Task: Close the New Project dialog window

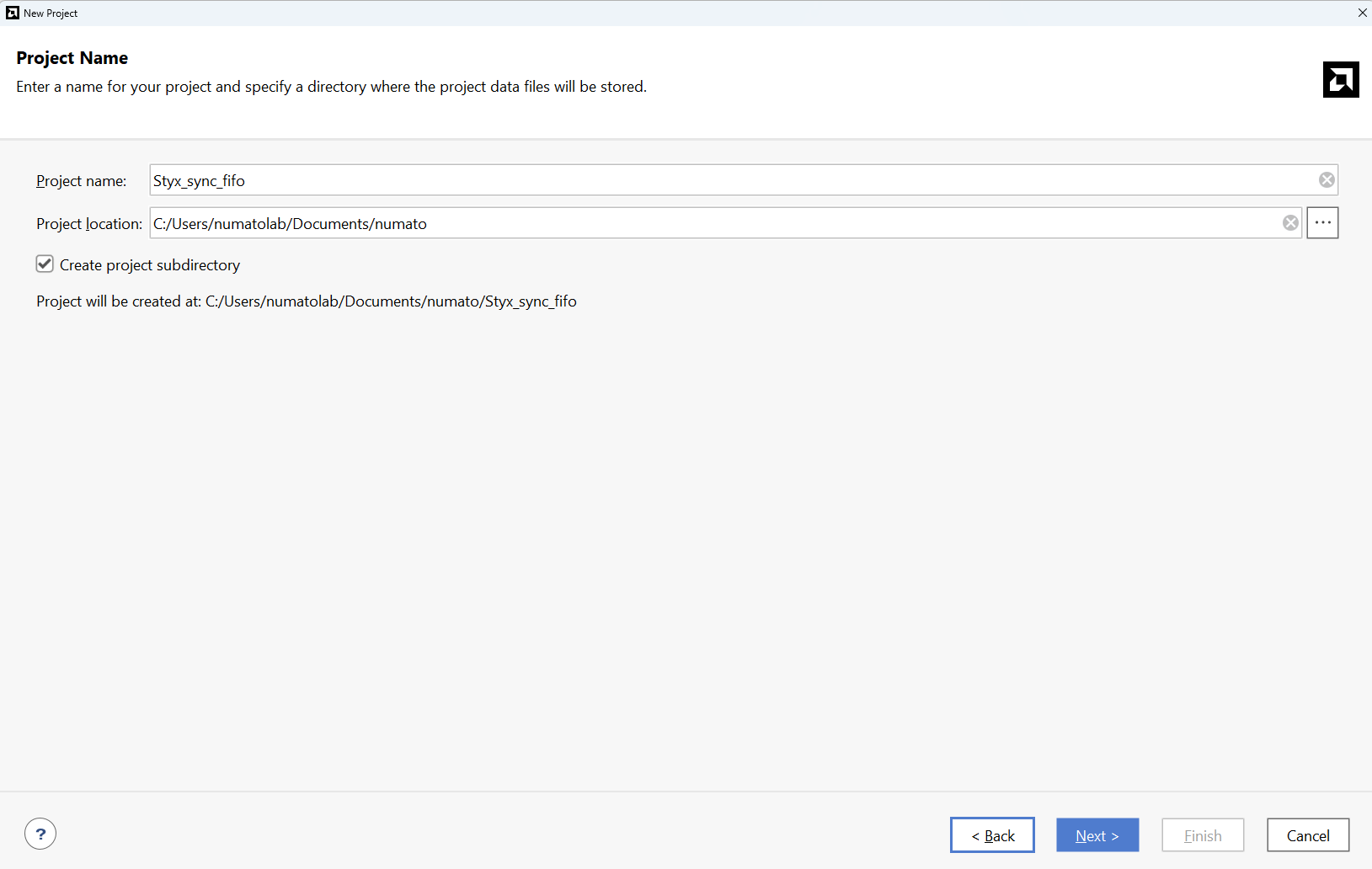Action: pyautogui.click(x=1362, y=13)
